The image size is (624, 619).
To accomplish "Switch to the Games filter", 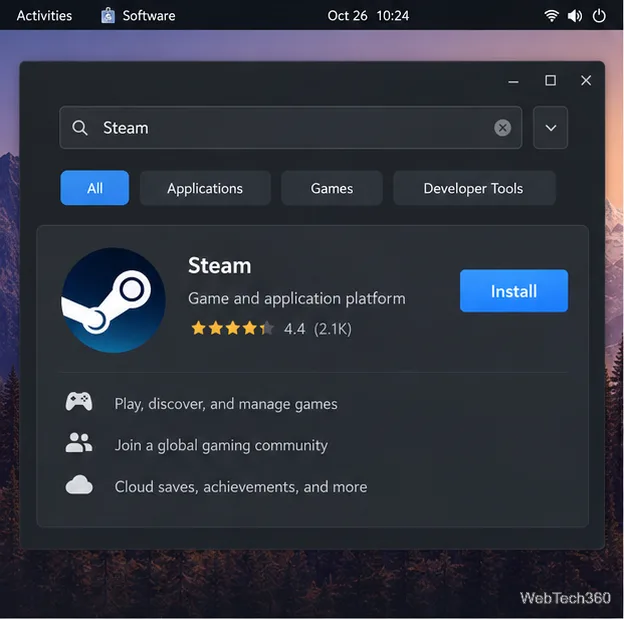I will coord(332,188).
